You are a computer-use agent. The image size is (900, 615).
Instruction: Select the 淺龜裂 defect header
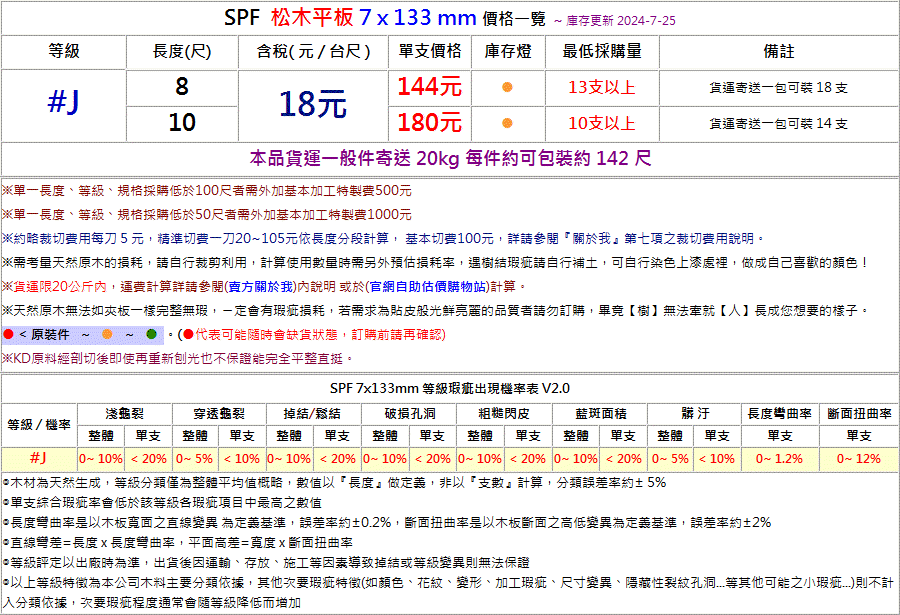click(125, 413)
